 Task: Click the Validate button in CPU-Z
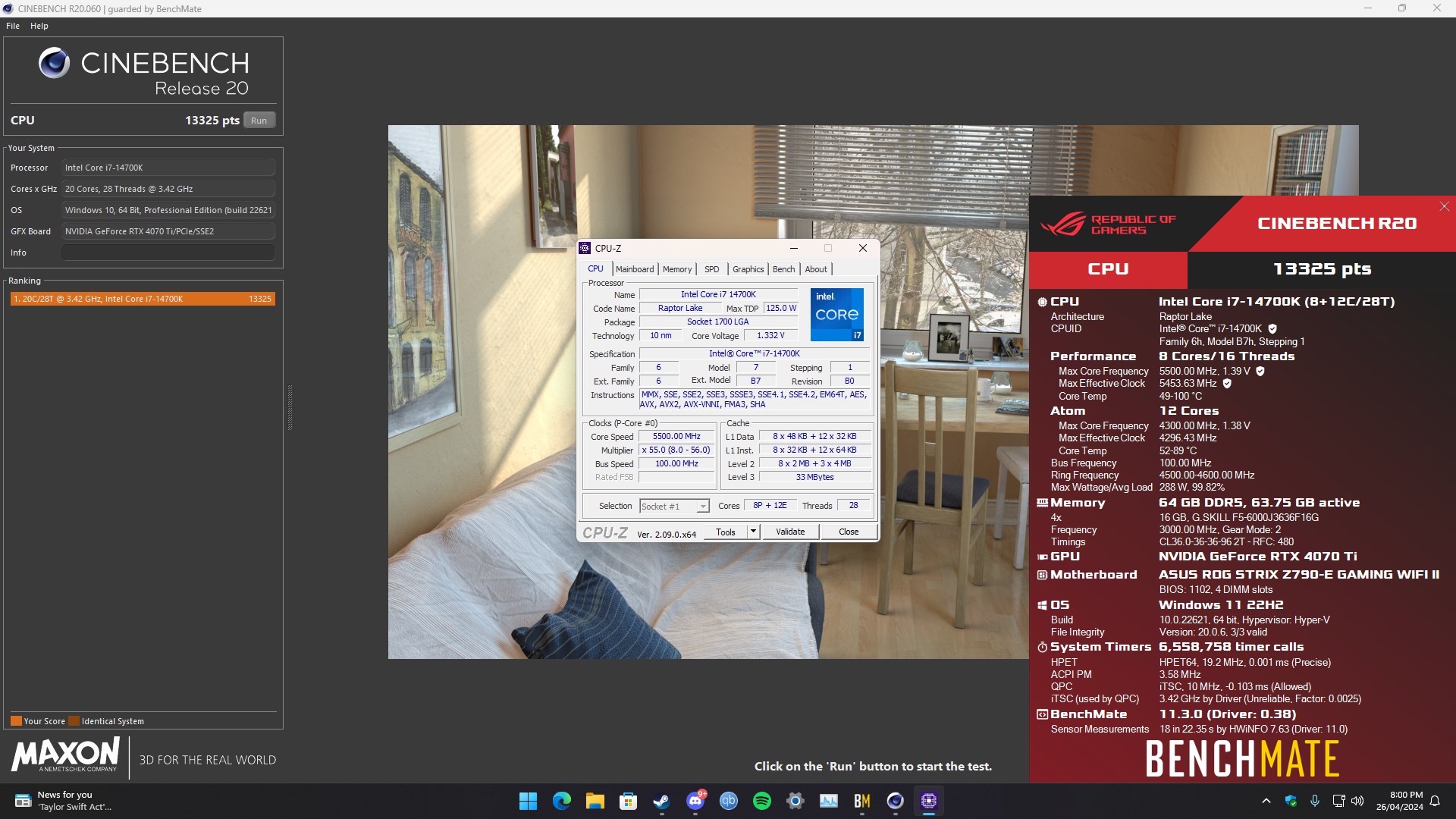click(790, 532)
